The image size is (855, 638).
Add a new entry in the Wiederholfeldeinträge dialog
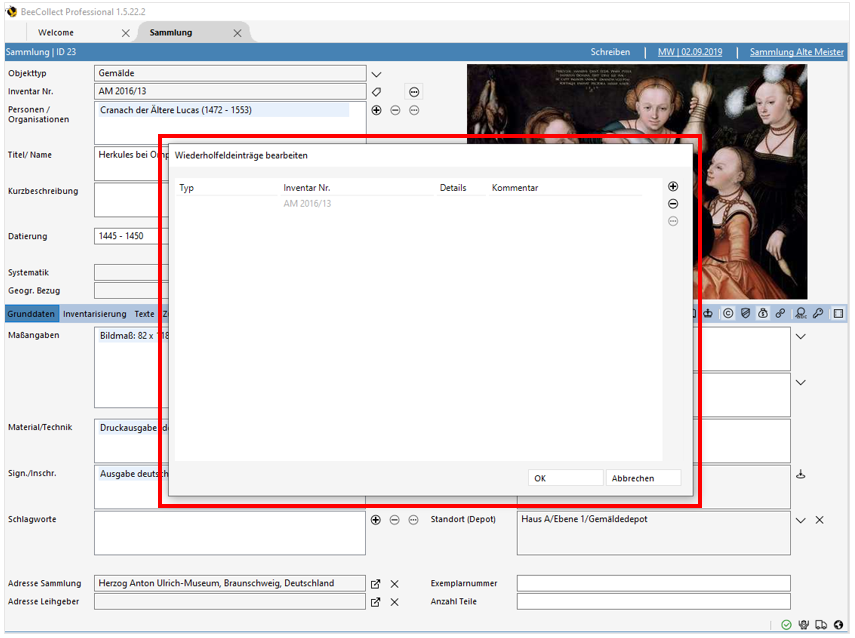coord(673,187)
